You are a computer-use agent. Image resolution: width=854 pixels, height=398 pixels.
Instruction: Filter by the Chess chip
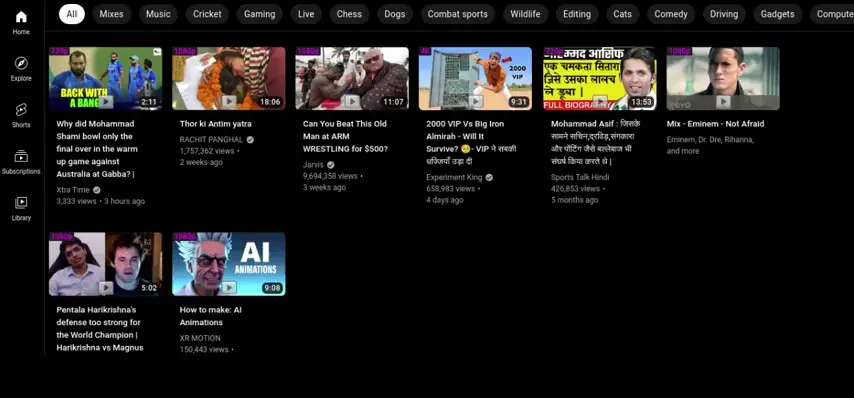[349, 14]
